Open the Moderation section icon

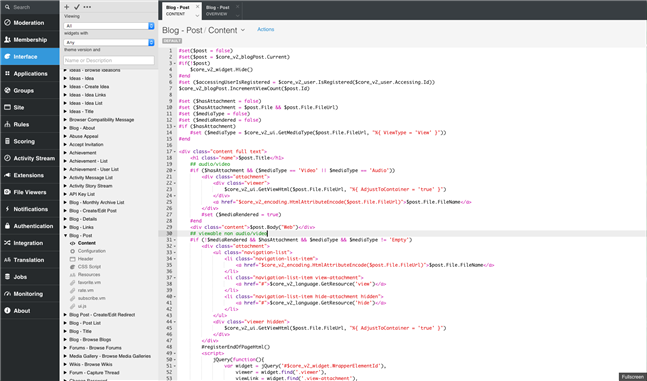coord(7,23)
